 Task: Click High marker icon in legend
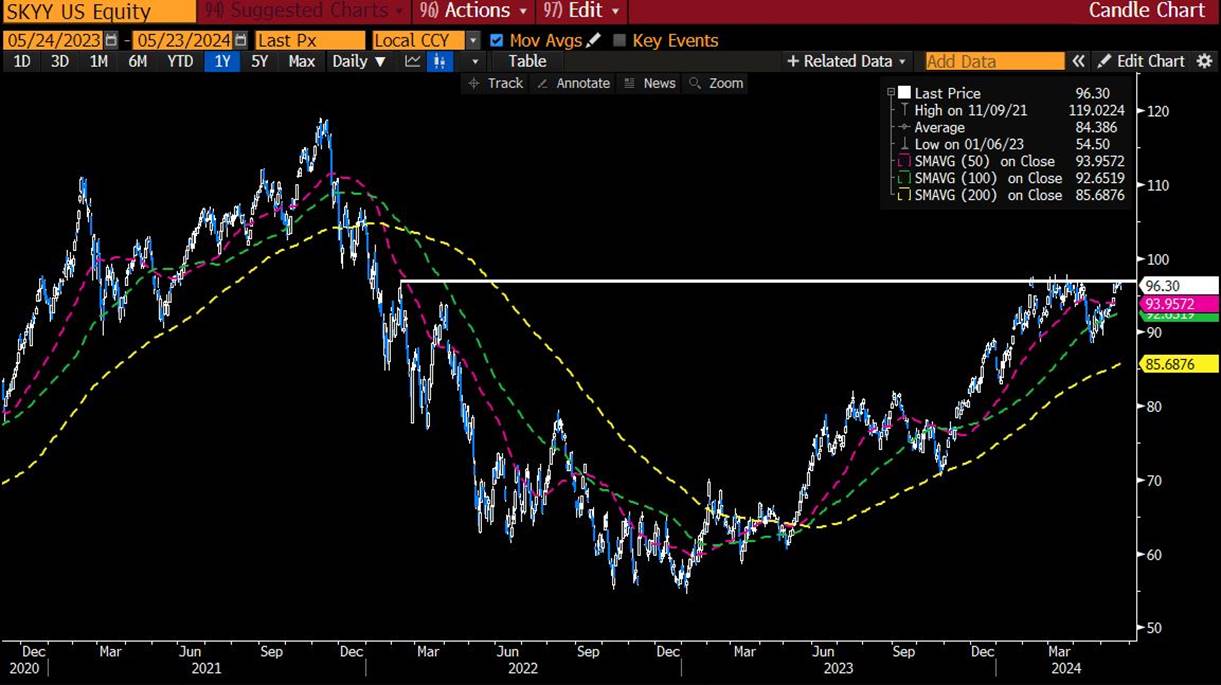[904, 110]
